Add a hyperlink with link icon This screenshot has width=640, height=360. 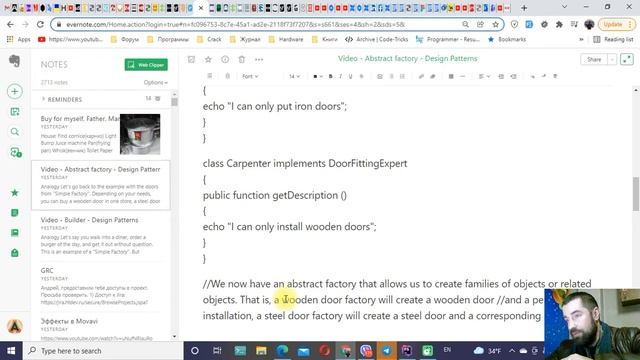[421, 76]
